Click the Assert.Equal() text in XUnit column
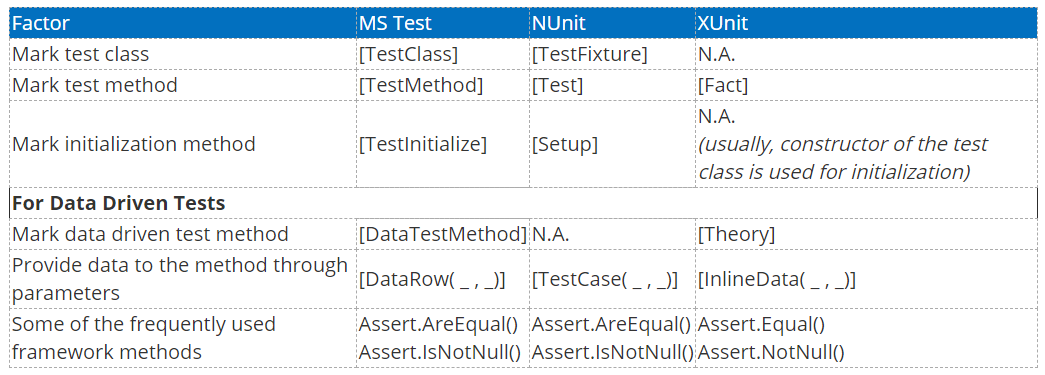1045x375 pixels. 761,324
